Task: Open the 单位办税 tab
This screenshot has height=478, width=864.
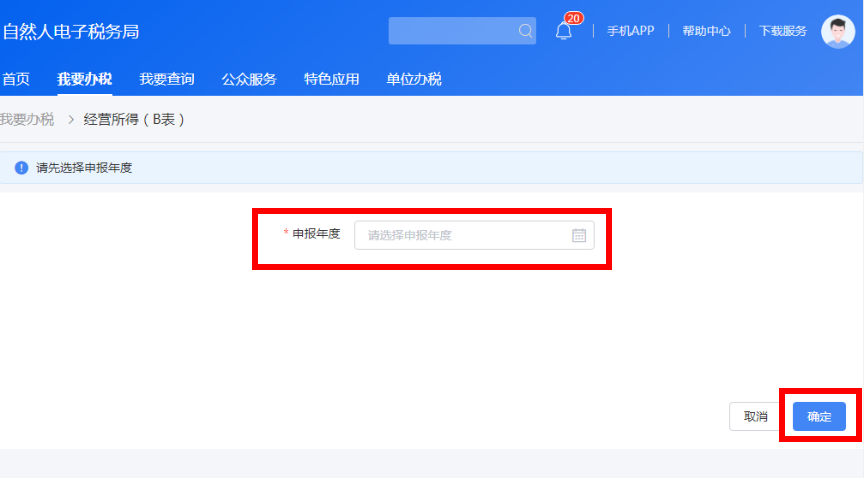Action: click(414, 79)
